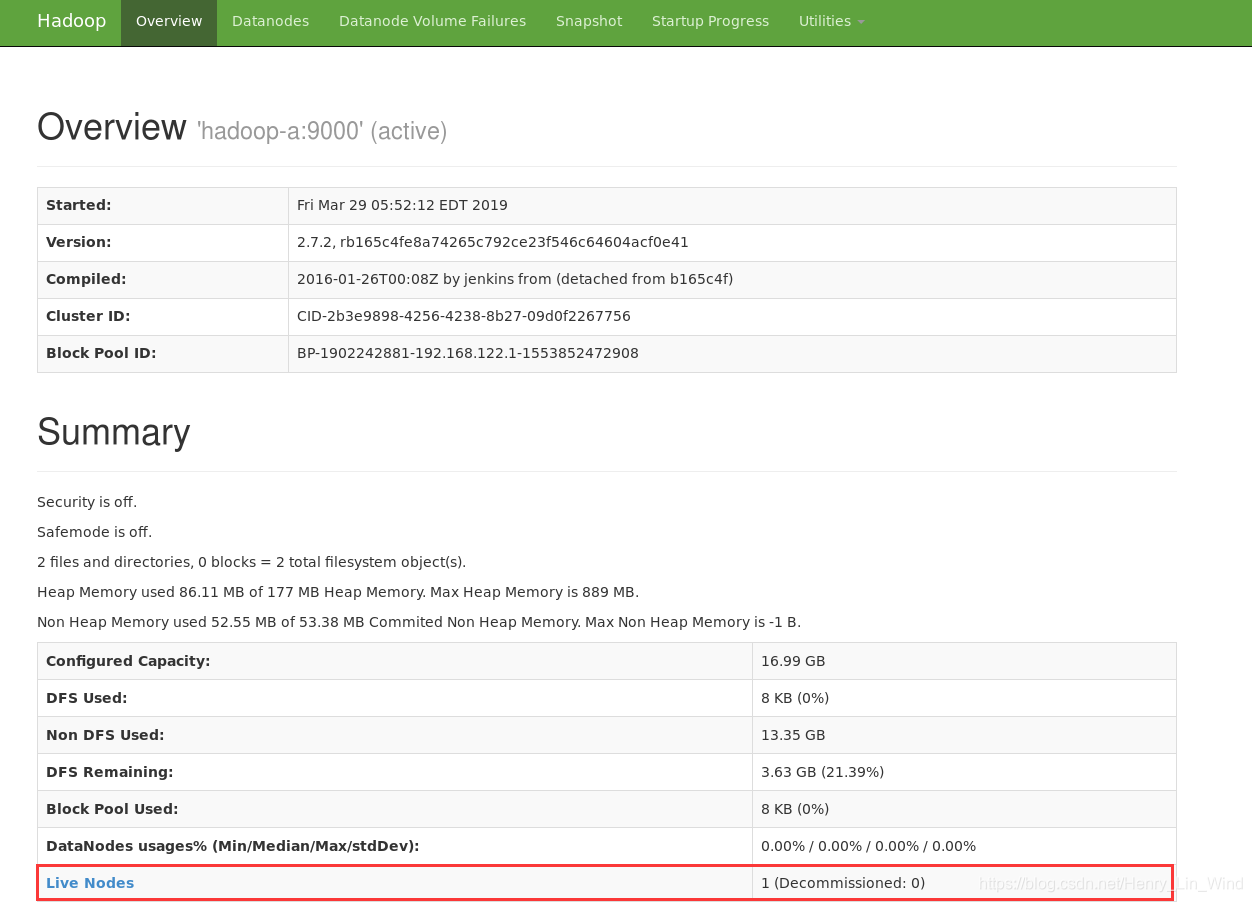
Task: Open the Live Nodes link
Action: click(x=90, y=883)
